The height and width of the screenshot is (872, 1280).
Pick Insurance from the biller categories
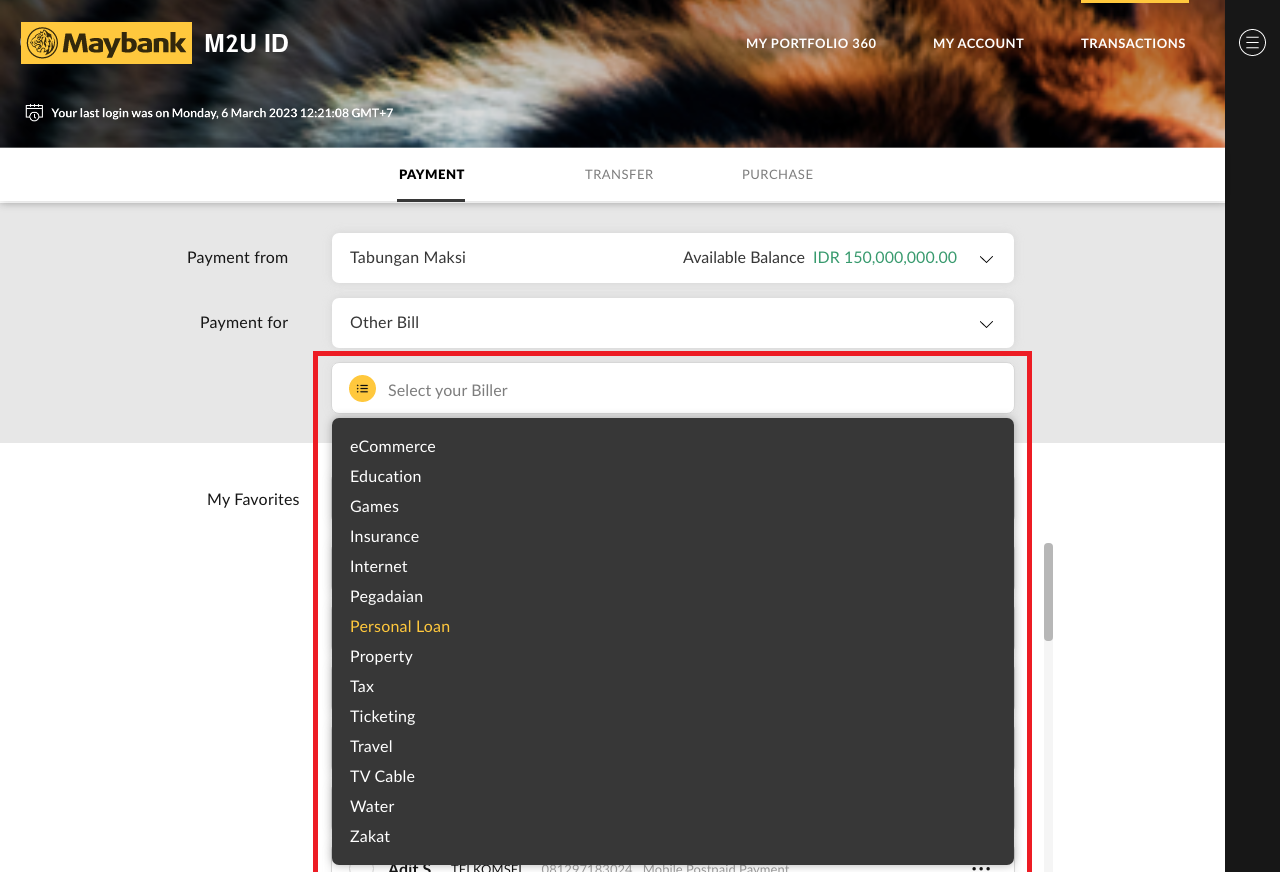point(384,537)
